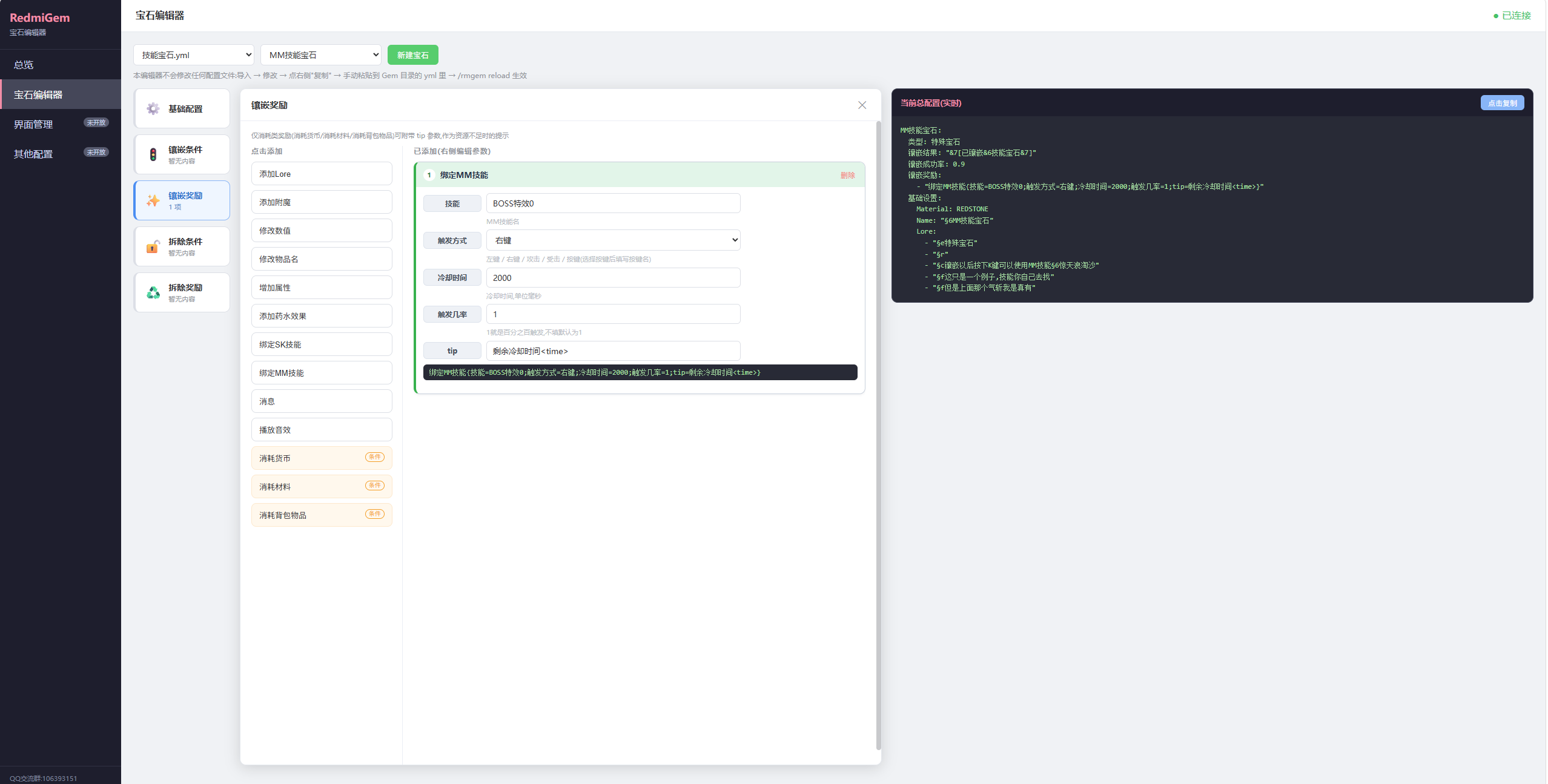
Task: Click the 条件 tag on 消耗货币
Action: (375, 457)
